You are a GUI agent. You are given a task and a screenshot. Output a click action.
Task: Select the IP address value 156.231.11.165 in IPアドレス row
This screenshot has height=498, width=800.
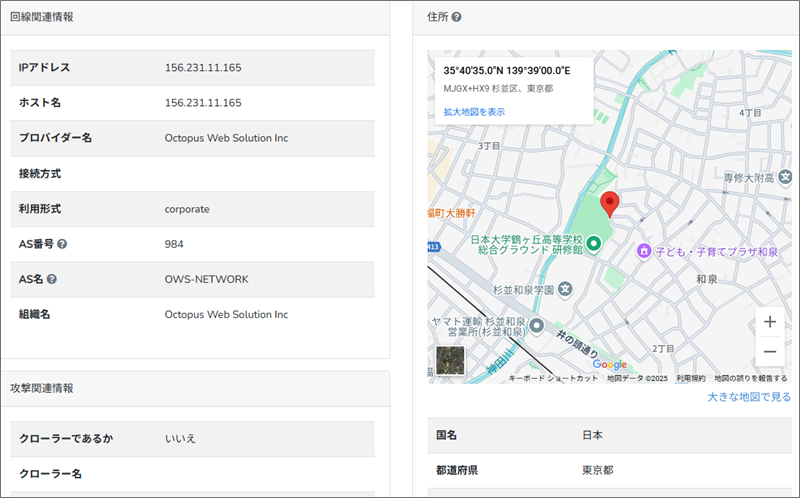pos(203,67)
